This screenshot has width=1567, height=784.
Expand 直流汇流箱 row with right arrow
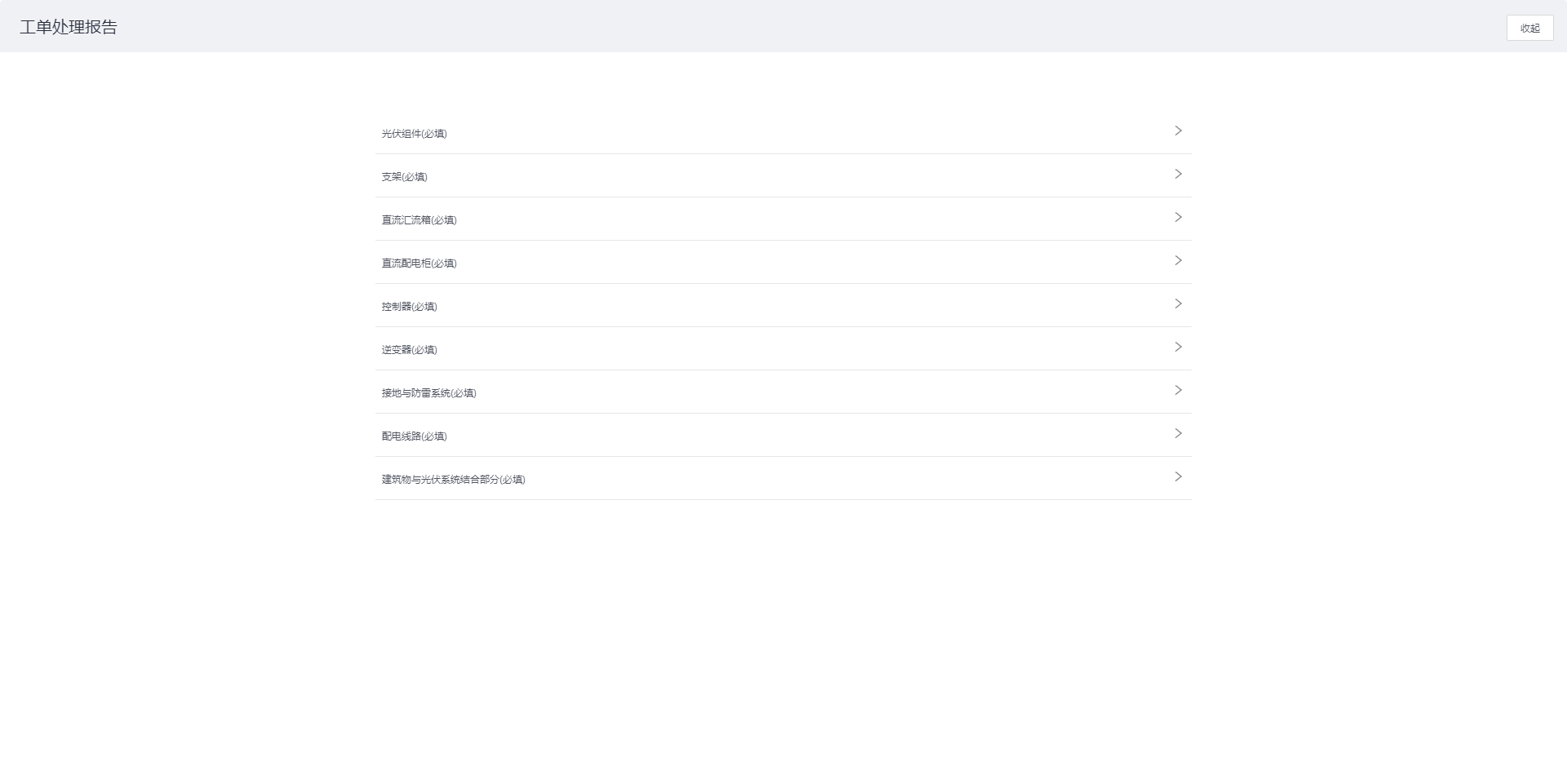1178,217
